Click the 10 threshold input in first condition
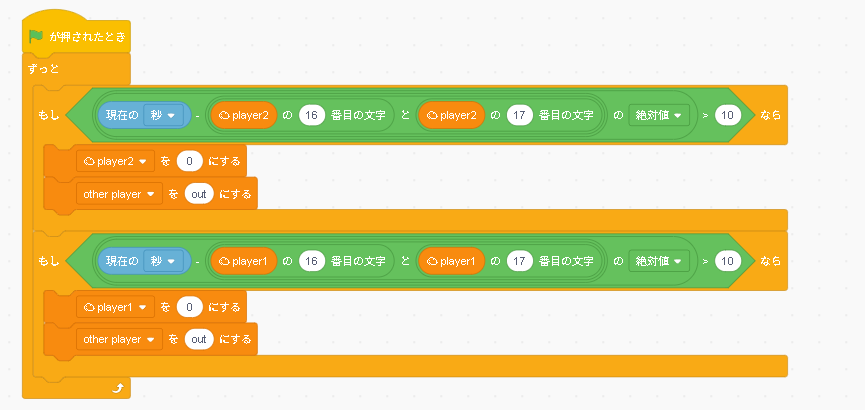This screenshot has height=410, width=865. click(x=727, y=115)
